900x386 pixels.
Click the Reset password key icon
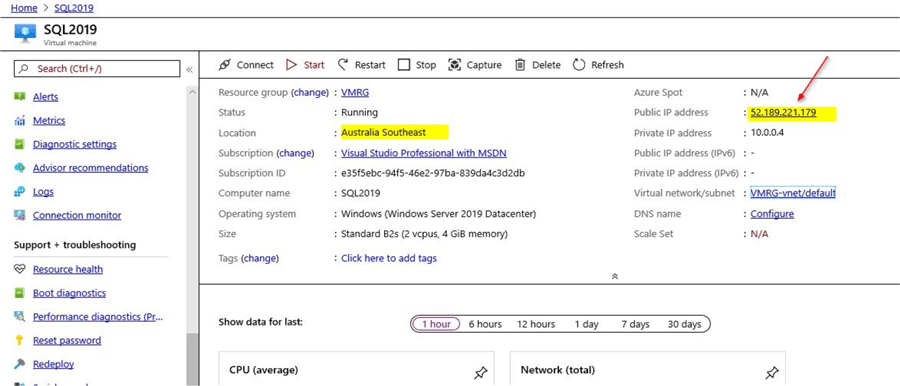point(20,340)
